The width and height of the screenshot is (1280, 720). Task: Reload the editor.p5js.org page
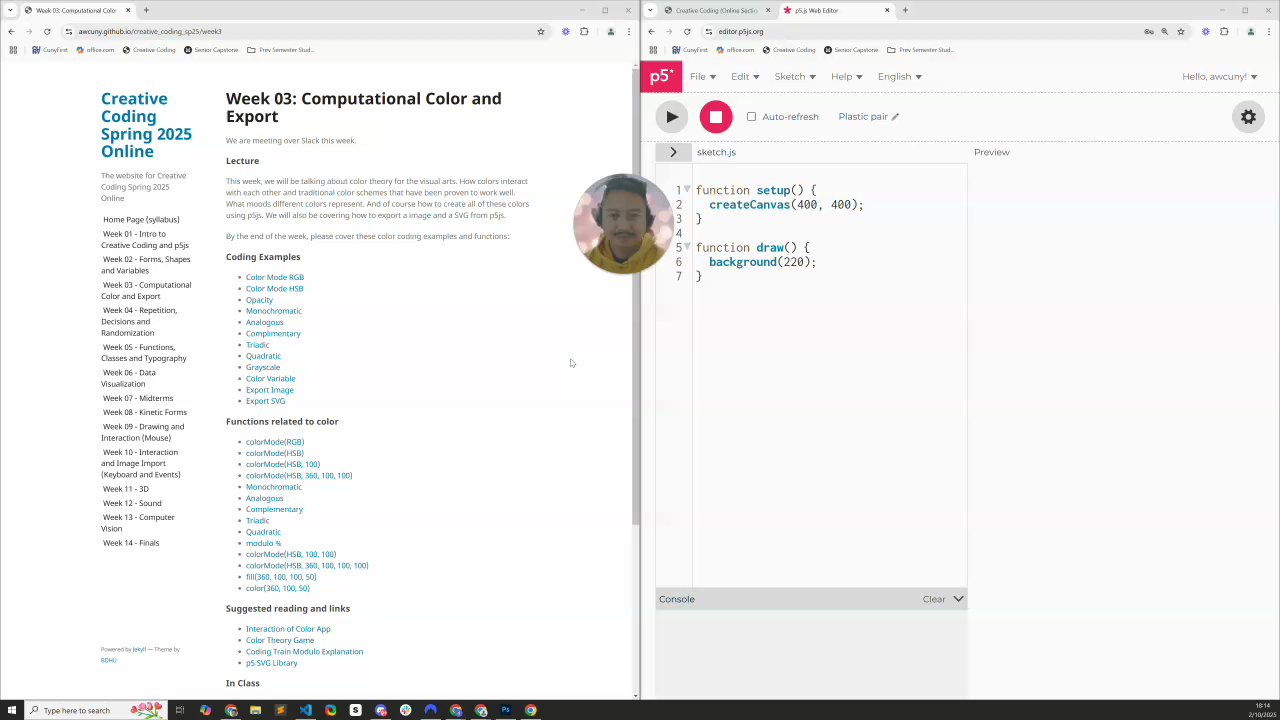[x=687, y=31]
